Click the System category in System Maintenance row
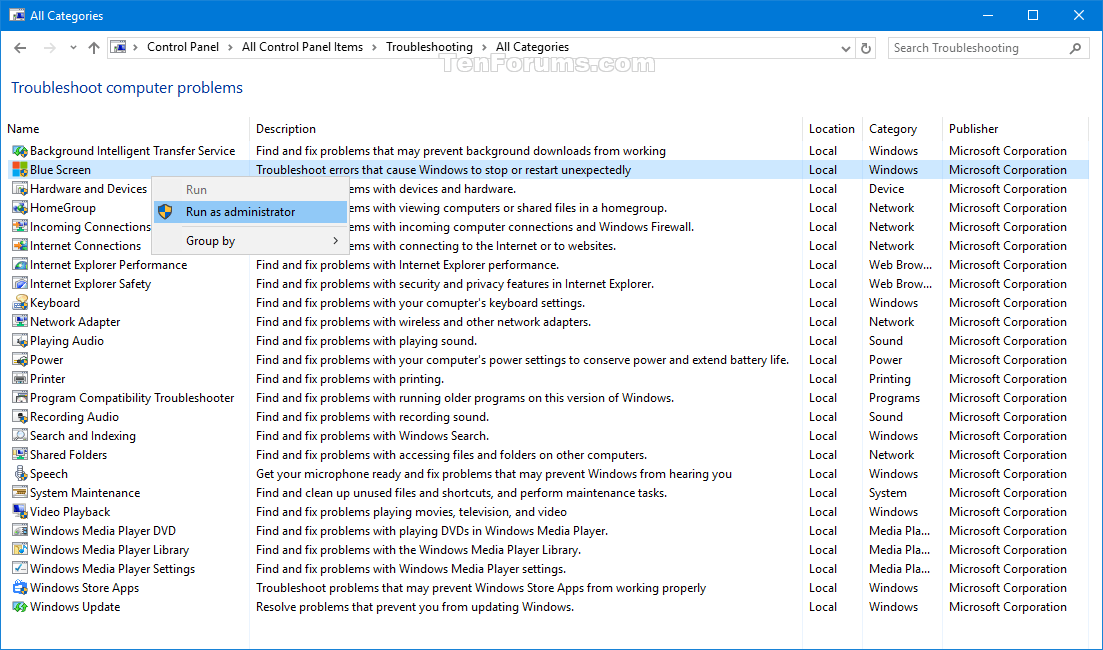Screen dimensions: 1103x650 [888, 492]
